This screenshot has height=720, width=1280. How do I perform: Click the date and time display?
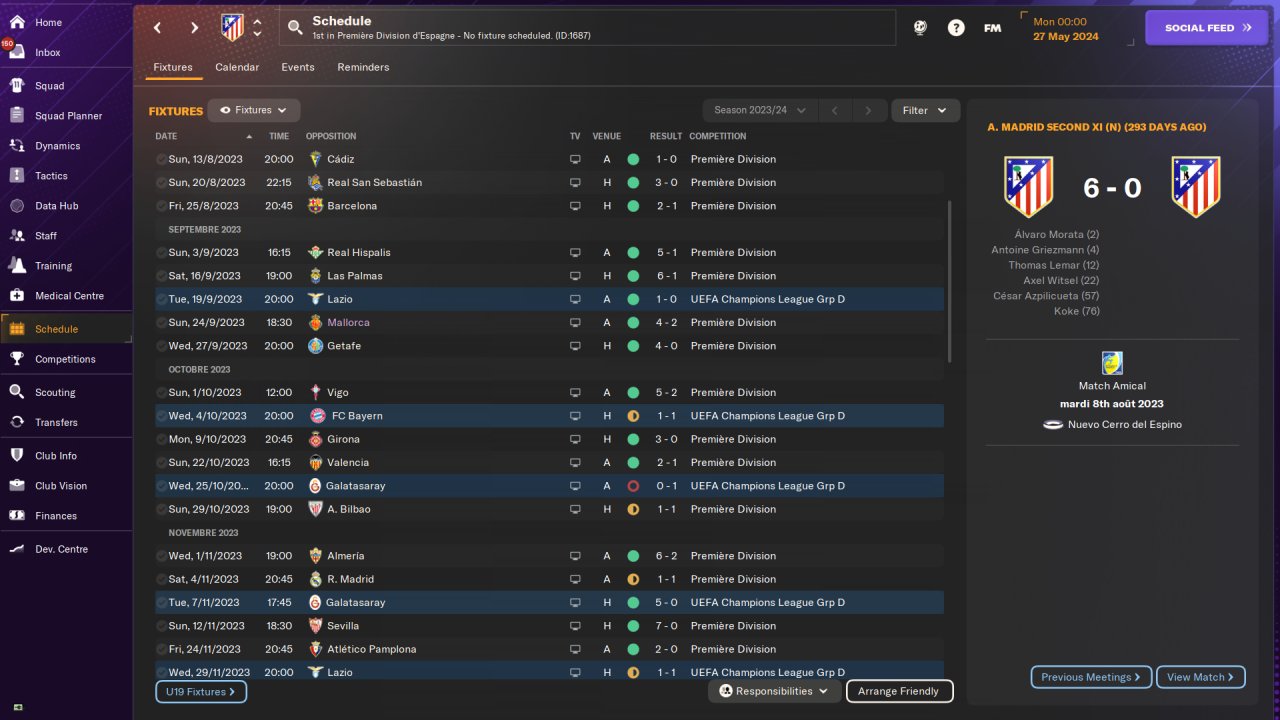tap(1066, 29)
